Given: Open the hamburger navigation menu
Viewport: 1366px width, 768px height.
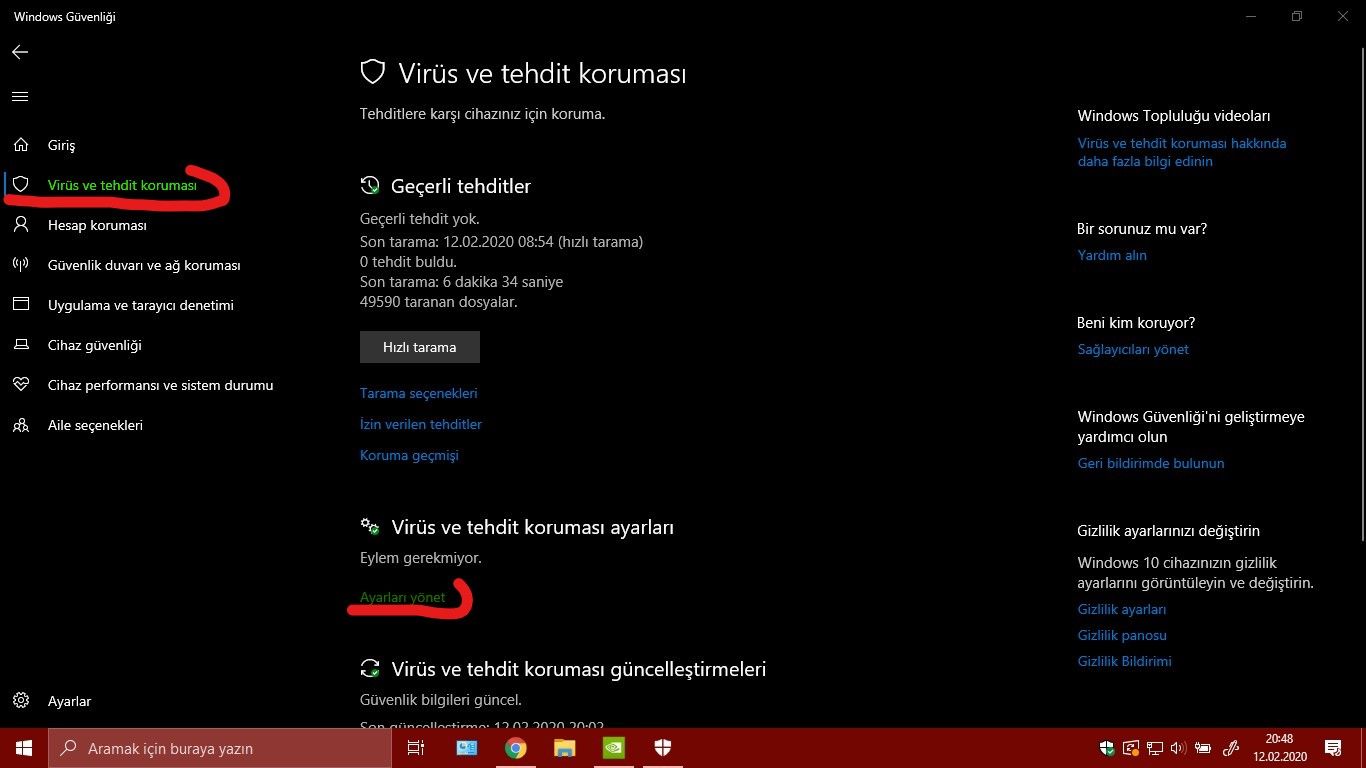Looking at the screenshot, I should [20, 97].
